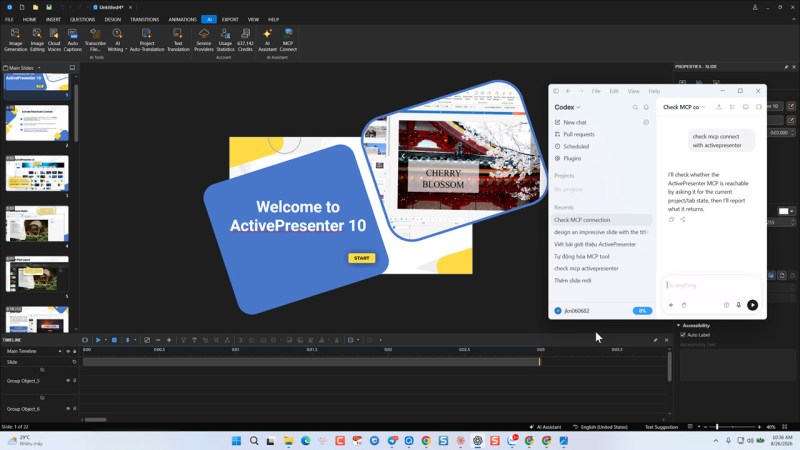Open the AI Assistant ribbon button

point(267,39)
